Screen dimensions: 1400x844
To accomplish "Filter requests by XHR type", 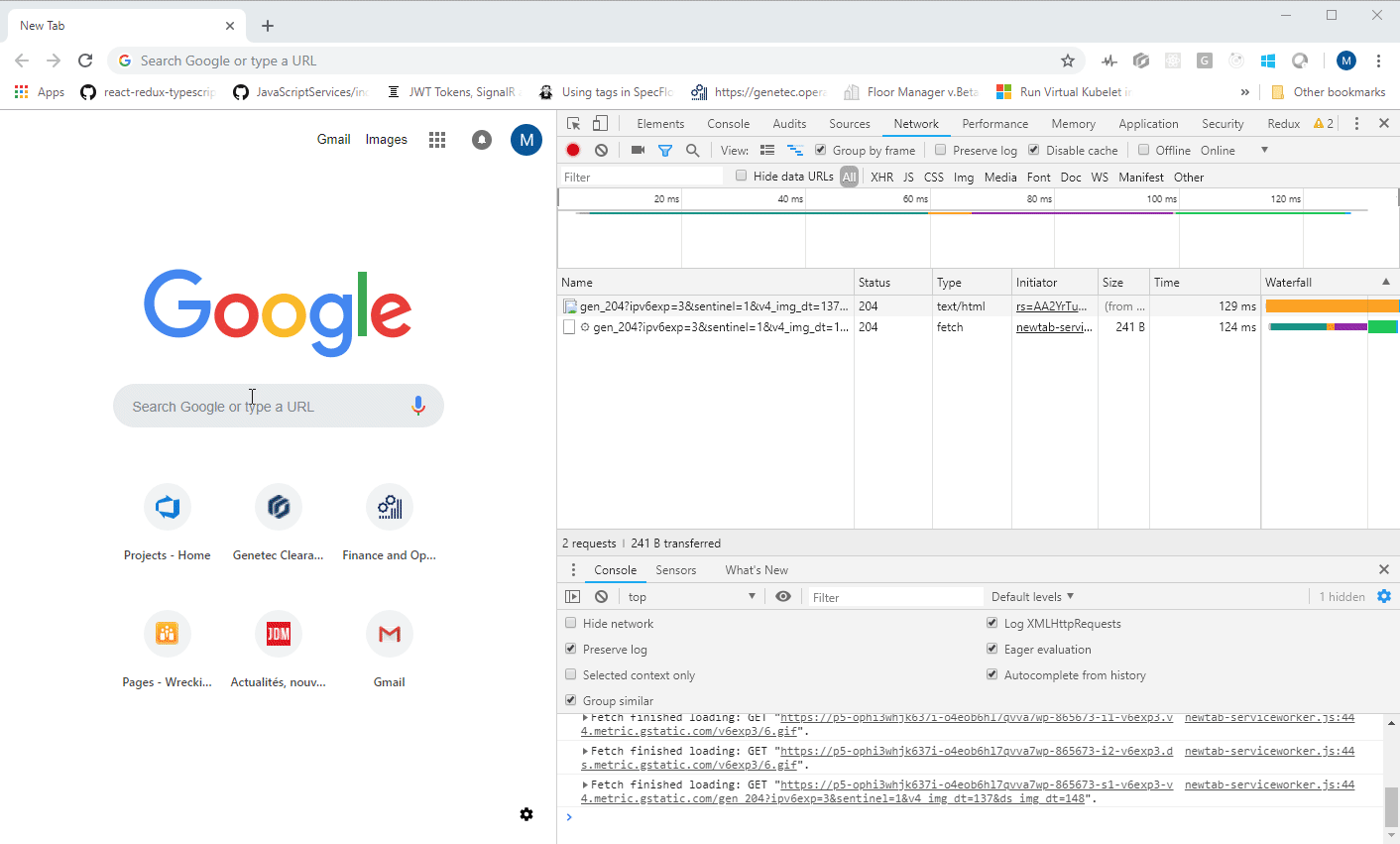I will coord(881,178).
